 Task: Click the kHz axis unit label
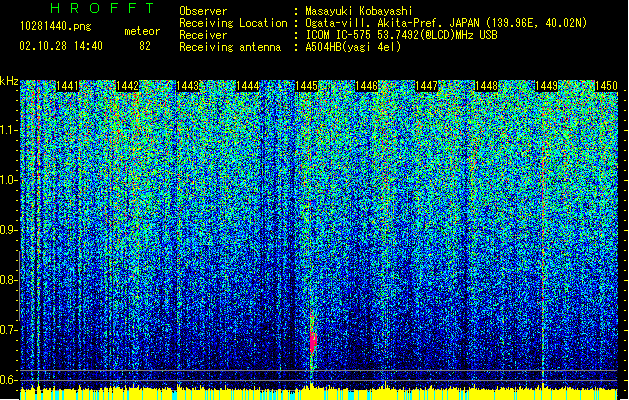click(9, 81)
